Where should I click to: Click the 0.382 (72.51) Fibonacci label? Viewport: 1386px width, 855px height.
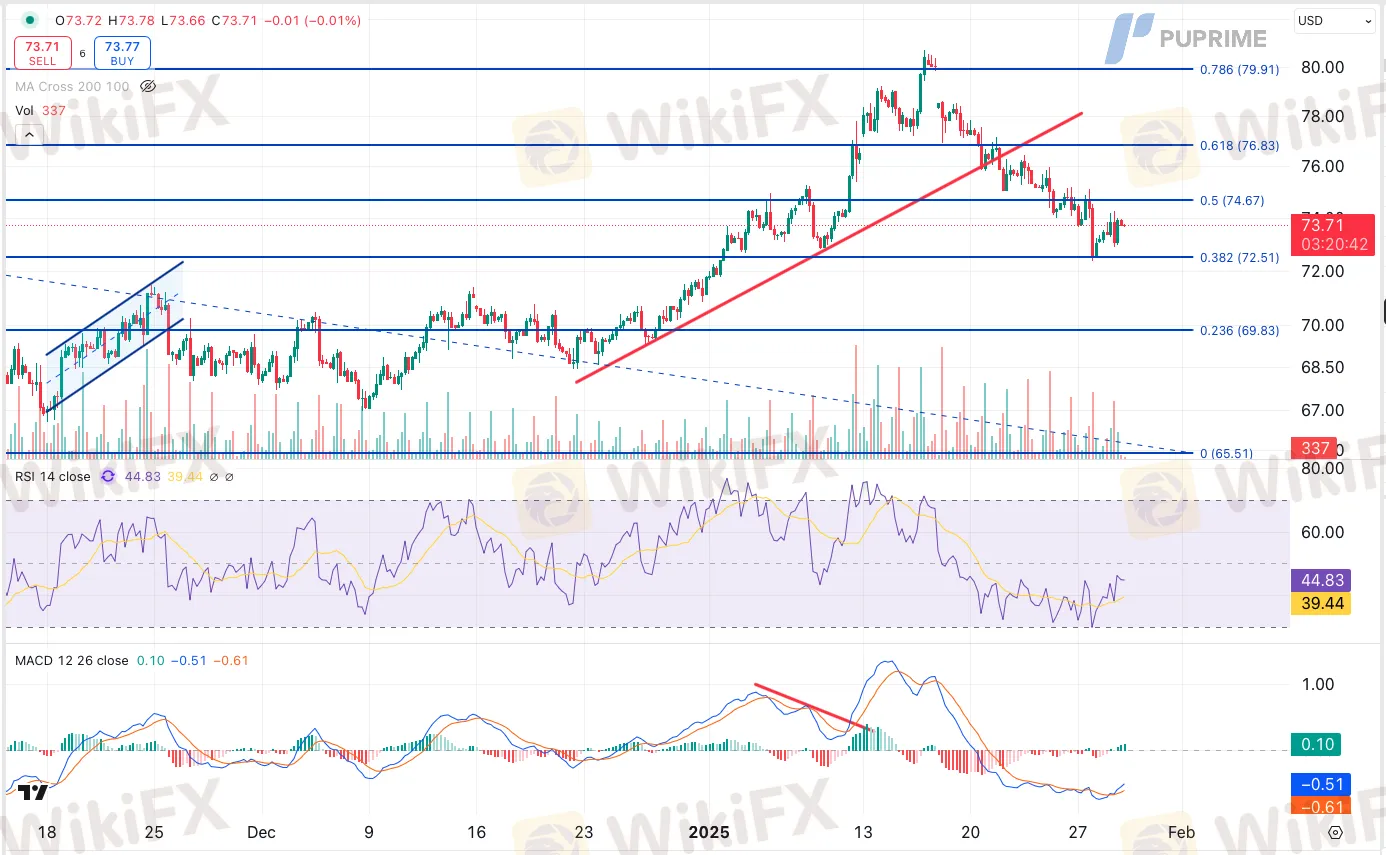(x=1239, y=258)
